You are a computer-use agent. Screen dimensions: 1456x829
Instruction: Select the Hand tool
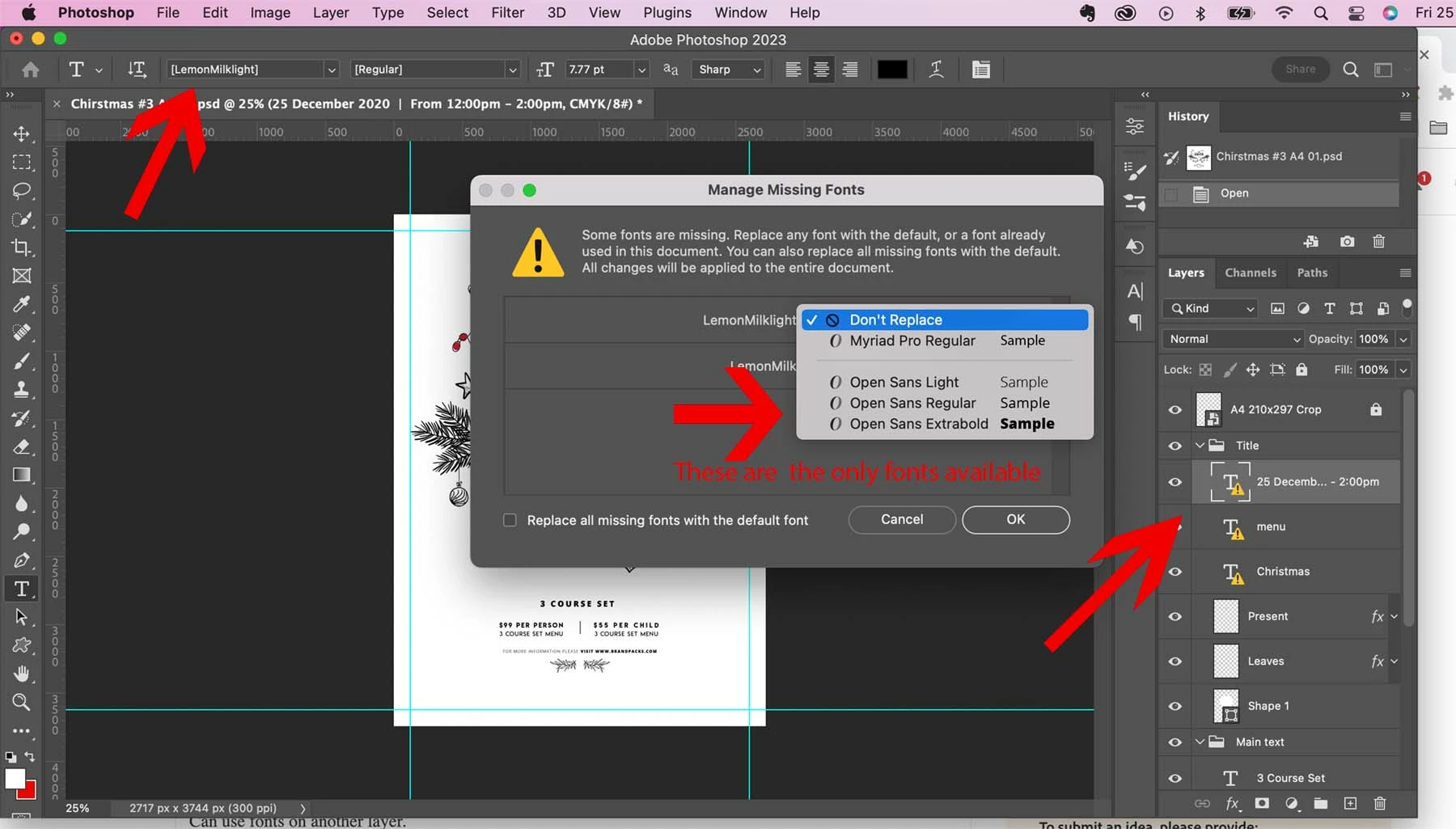point(22,674)
